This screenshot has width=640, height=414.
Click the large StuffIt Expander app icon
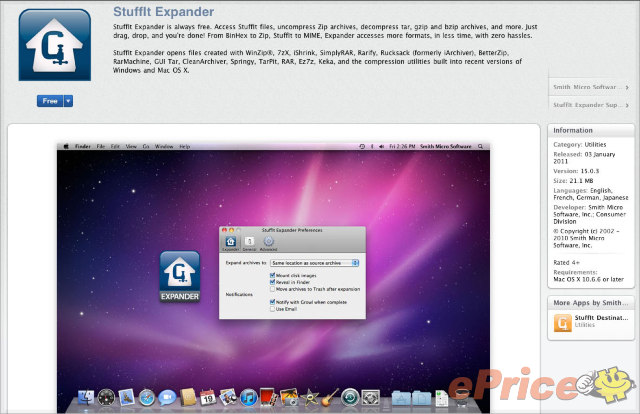[55, 45]
